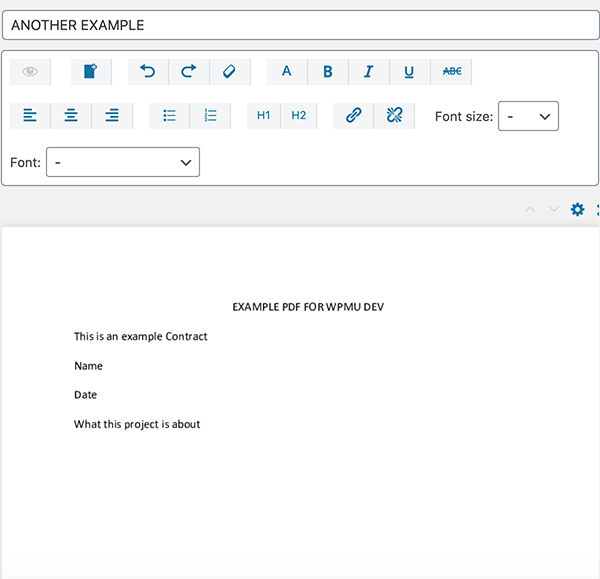Screen dimensions: 600x579
Task: Click the EXAMPLE PDF FOR WPMU DEV heading
Action: [308, 307]
